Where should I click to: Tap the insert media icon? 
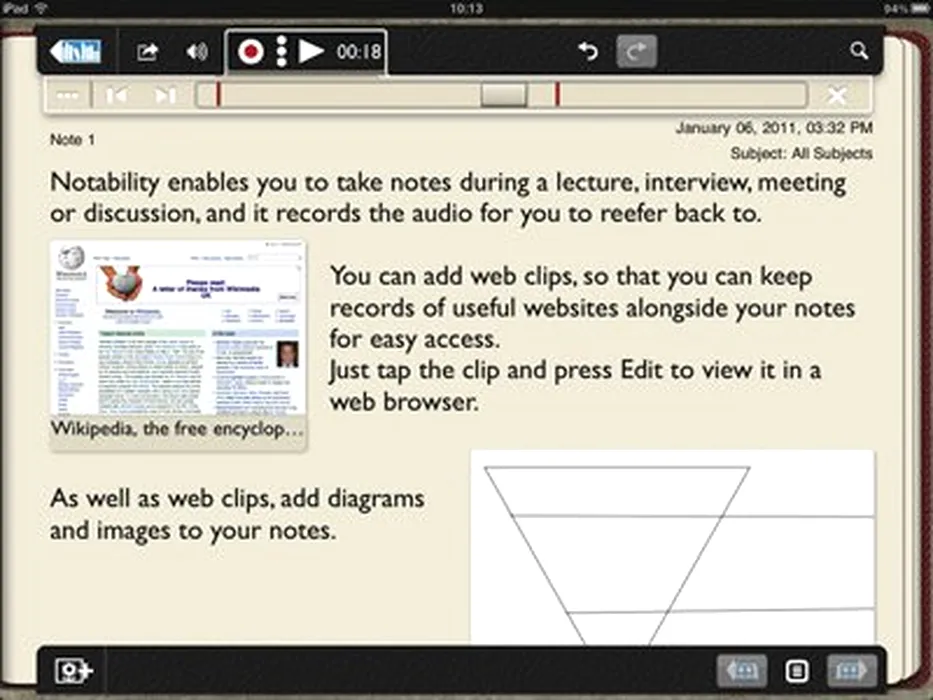coord(74,671)
